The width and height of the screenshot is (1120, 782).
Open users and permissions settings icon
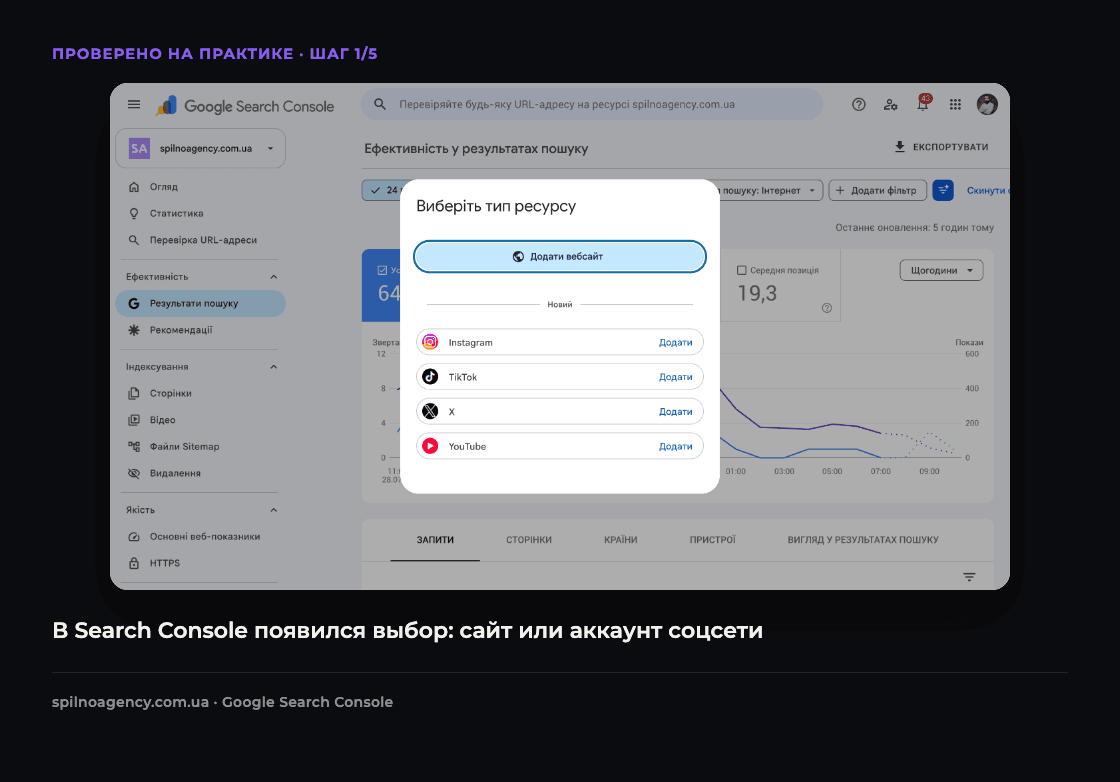click(890, 104)
